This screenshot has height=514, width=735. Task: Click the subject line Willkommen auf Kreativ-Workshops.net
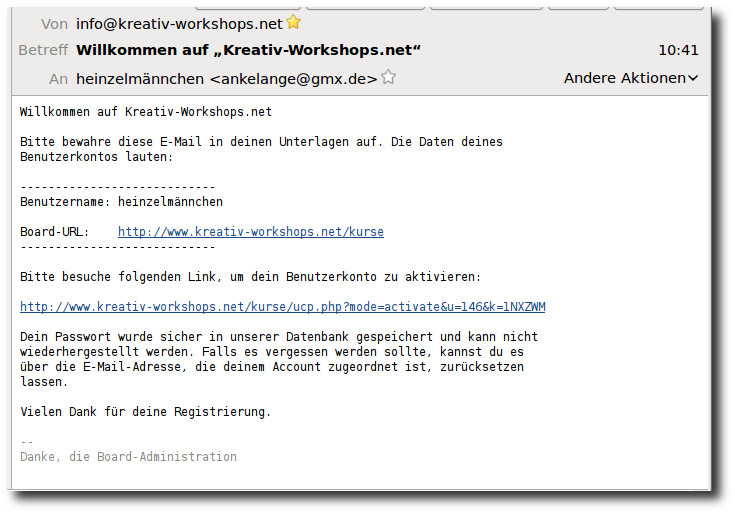coord(248,50)
